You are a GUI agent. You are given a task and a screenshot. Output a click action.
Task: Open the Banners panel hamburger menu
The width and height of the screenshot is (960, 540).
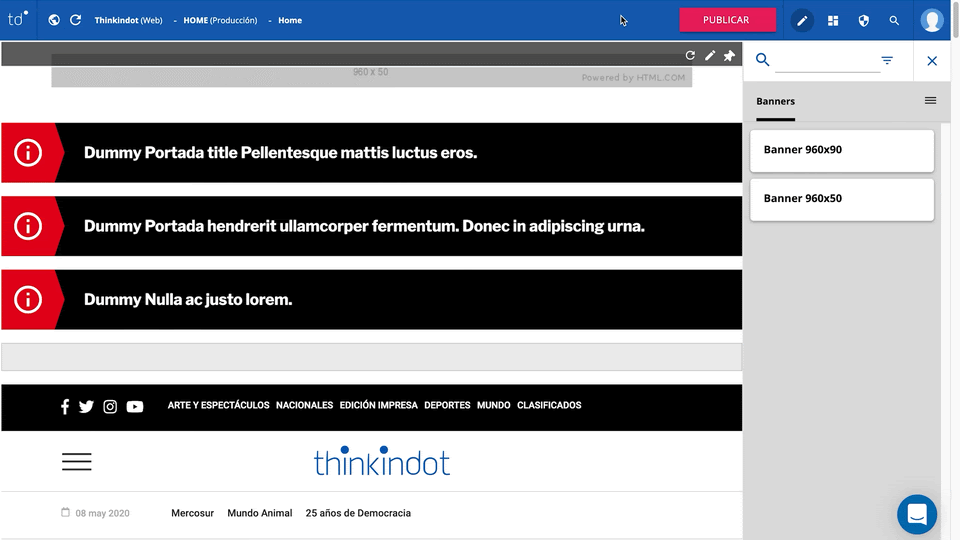[x=930, y=101]
